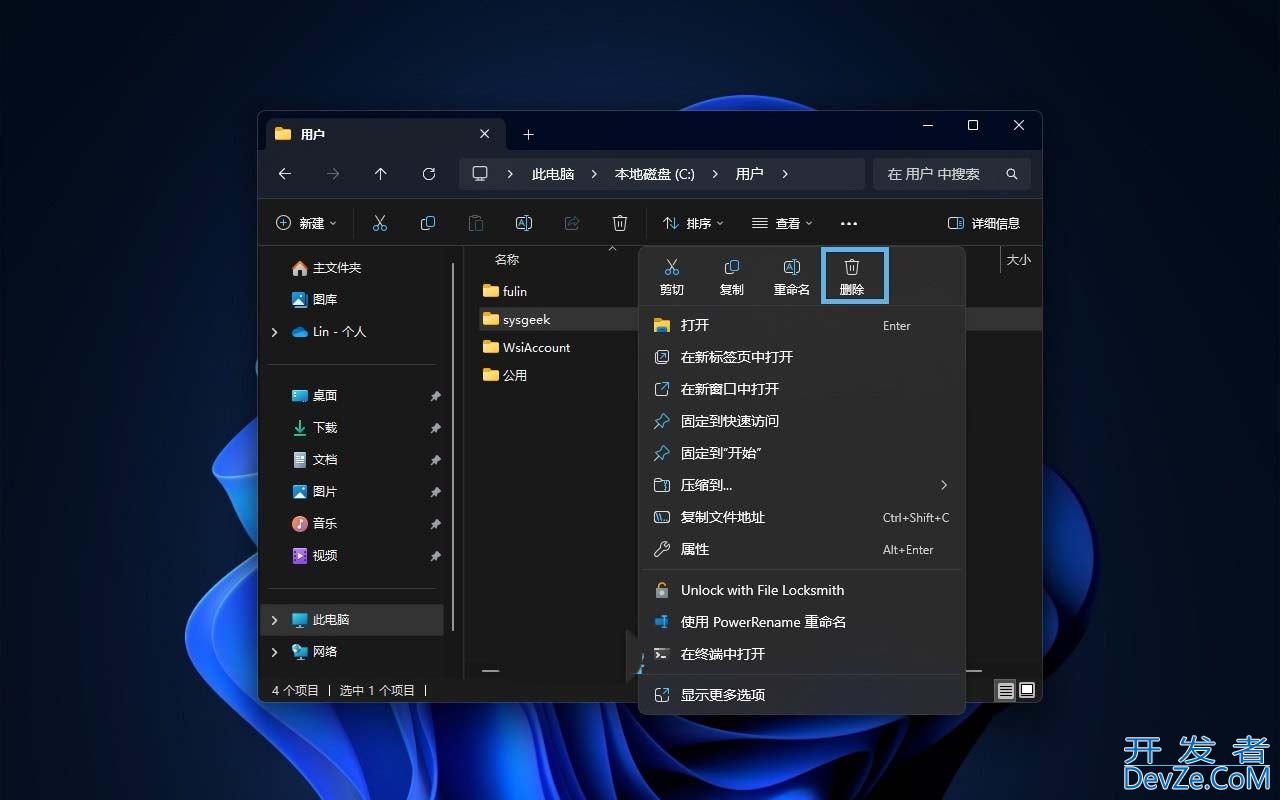Choose 显示更多选项
The height and width of the screenshot is (800, 1280).
pyautogui.click(x=801, y=695)
